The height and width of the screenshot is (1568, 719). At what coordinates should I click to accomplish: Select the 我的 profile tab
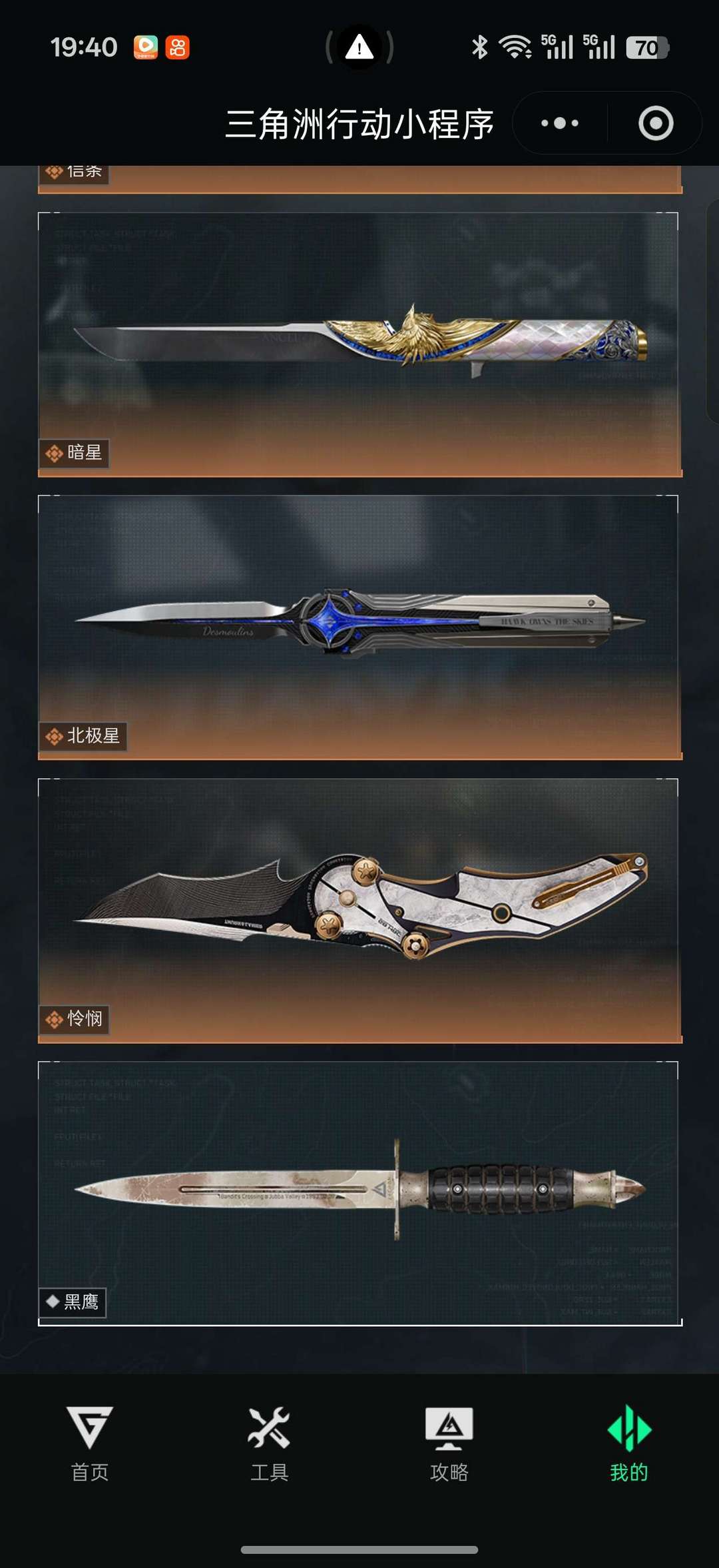coord(629,1443)
